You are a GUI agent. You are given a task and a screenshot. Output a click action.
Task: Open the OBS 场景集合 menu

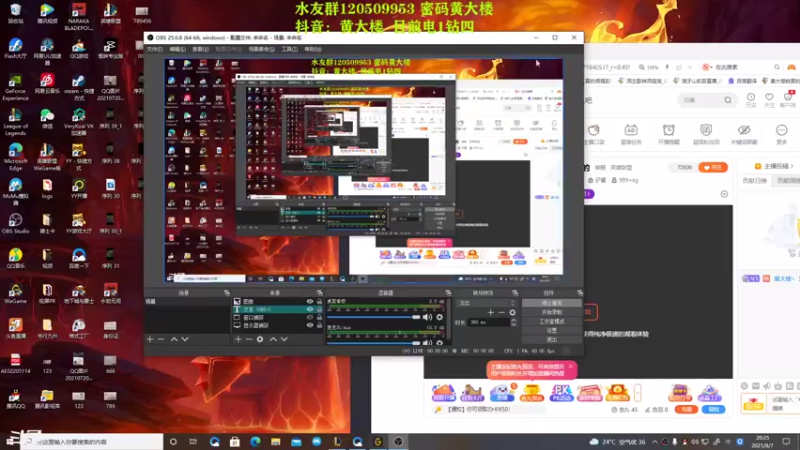pos(262,49)
